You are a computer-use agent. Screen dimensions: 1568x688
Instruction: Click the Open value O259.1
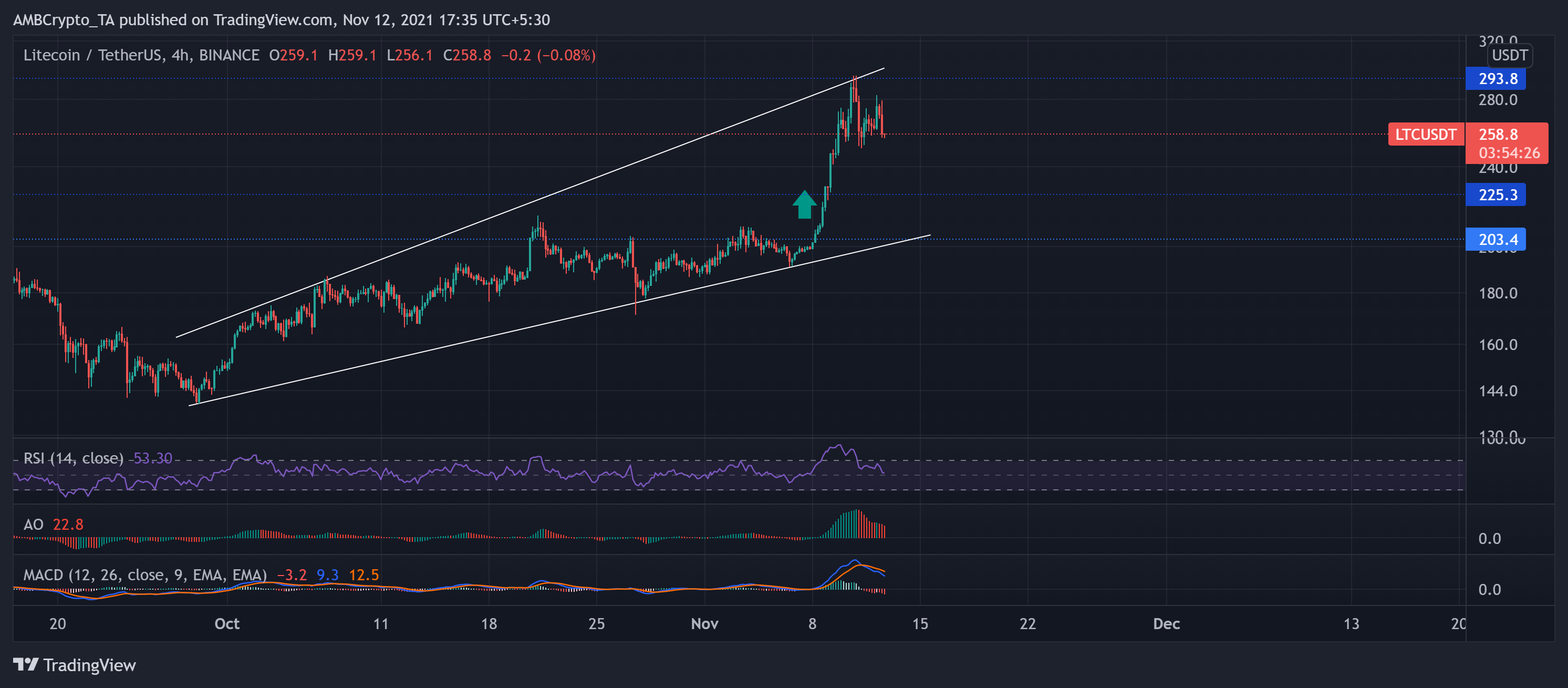click(294, 55)
